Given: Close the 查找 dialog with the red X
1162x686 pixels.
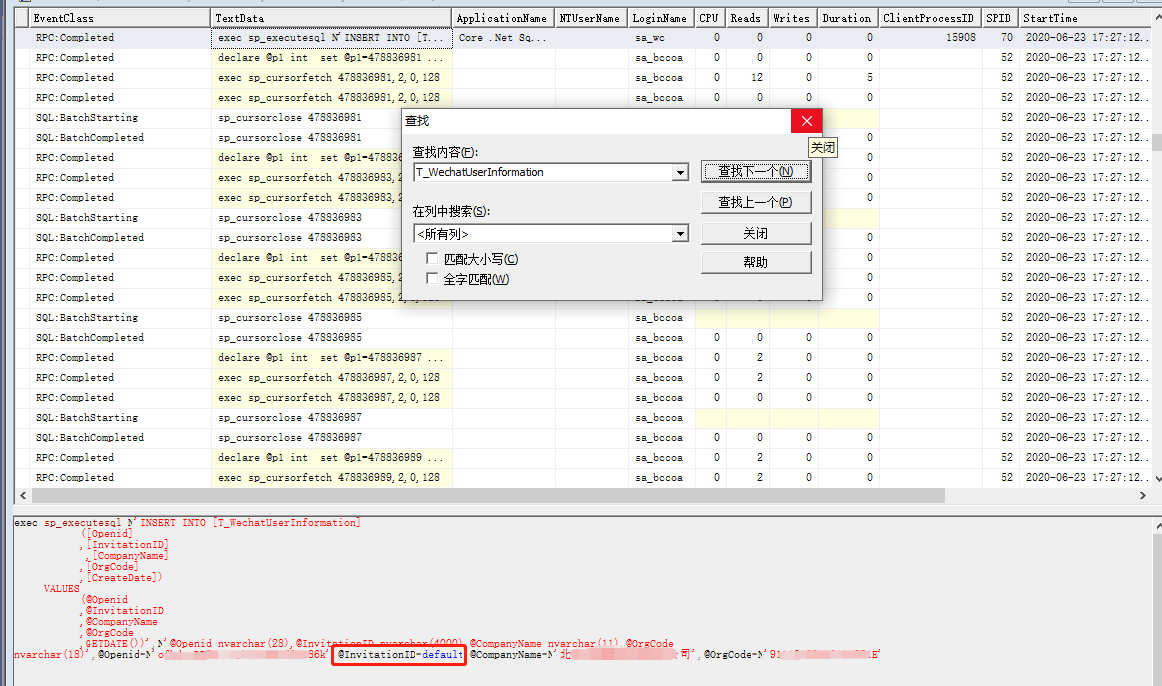Looking at the screenshot, I should click(806, 120).
